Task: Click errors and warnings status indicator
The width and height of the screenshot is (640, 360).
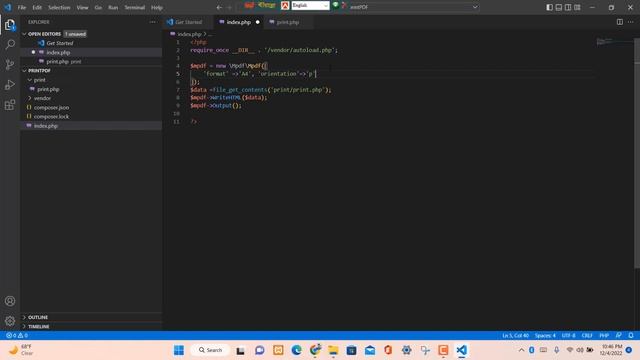Action: (x=17, y=335)
